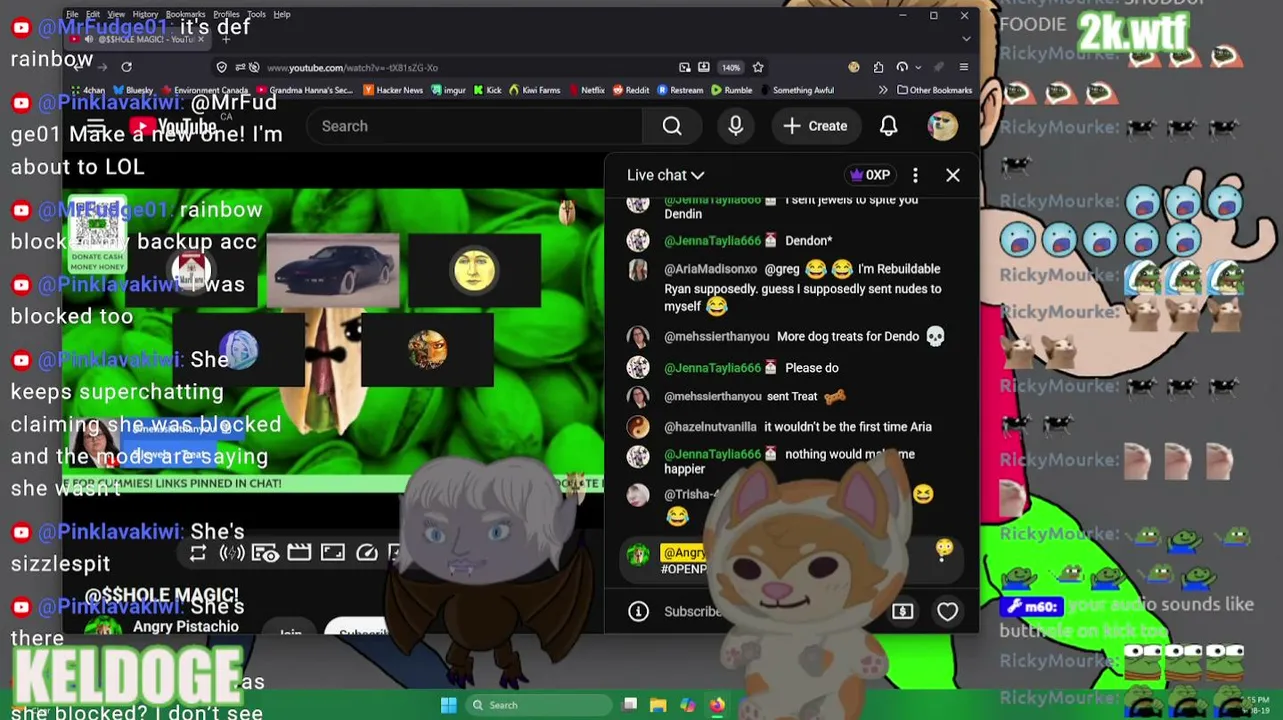Mute the tab via its speaker icon
Screen dimensions: 1283x720
(89, 39)
